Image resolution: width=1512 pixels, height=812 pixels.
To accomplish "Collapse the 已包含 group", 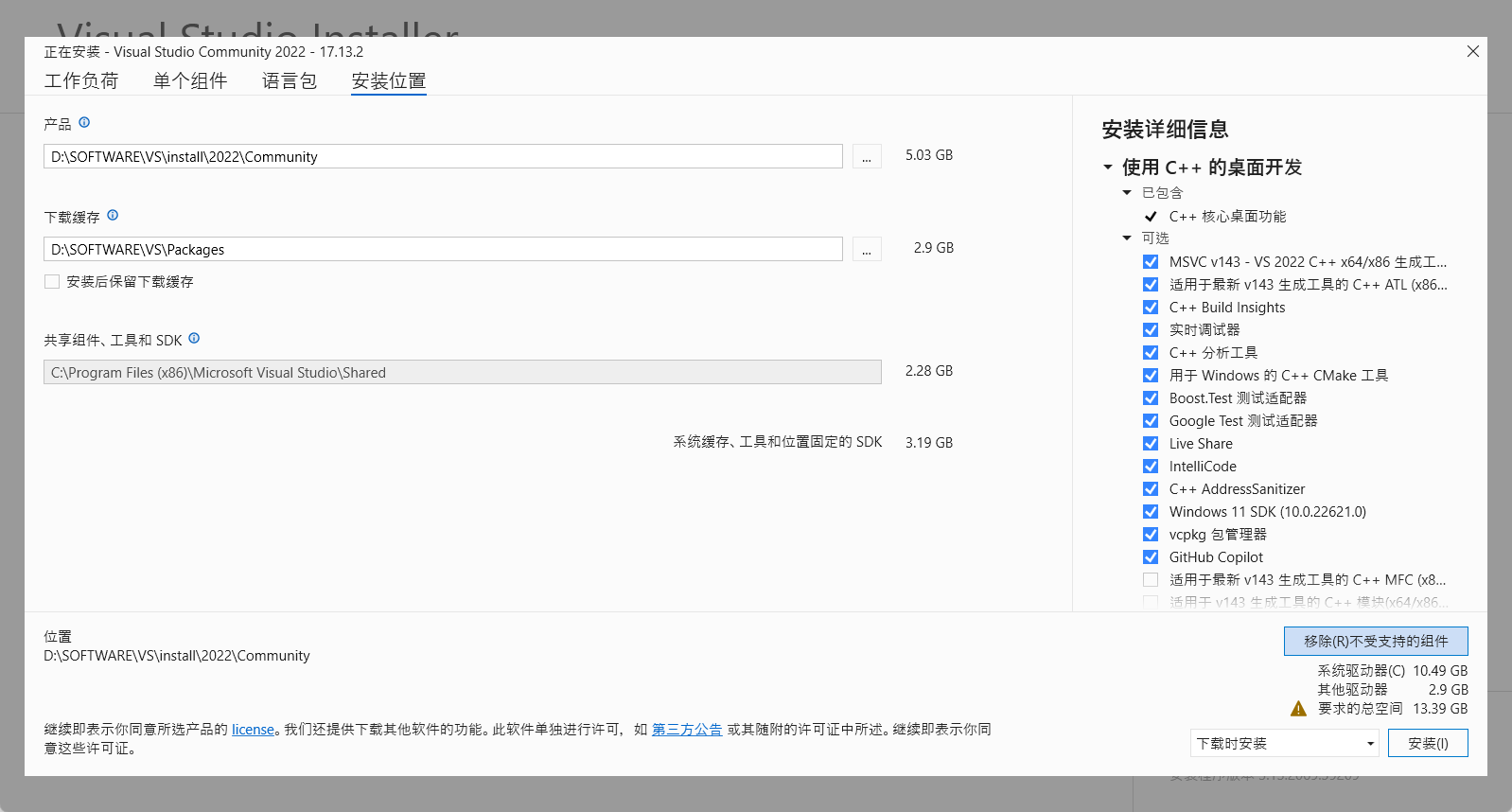I will point(1127,193).
